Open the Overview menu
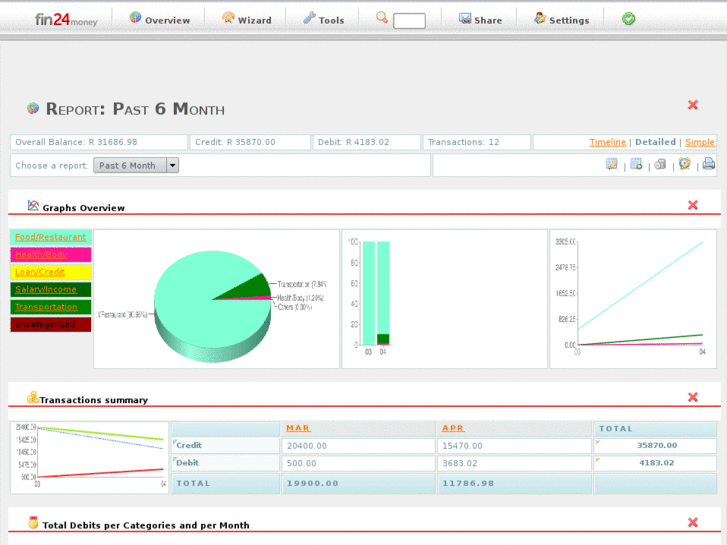Viewport: 727px width, 545px height. pyautogui.click(x=160, y=19)
